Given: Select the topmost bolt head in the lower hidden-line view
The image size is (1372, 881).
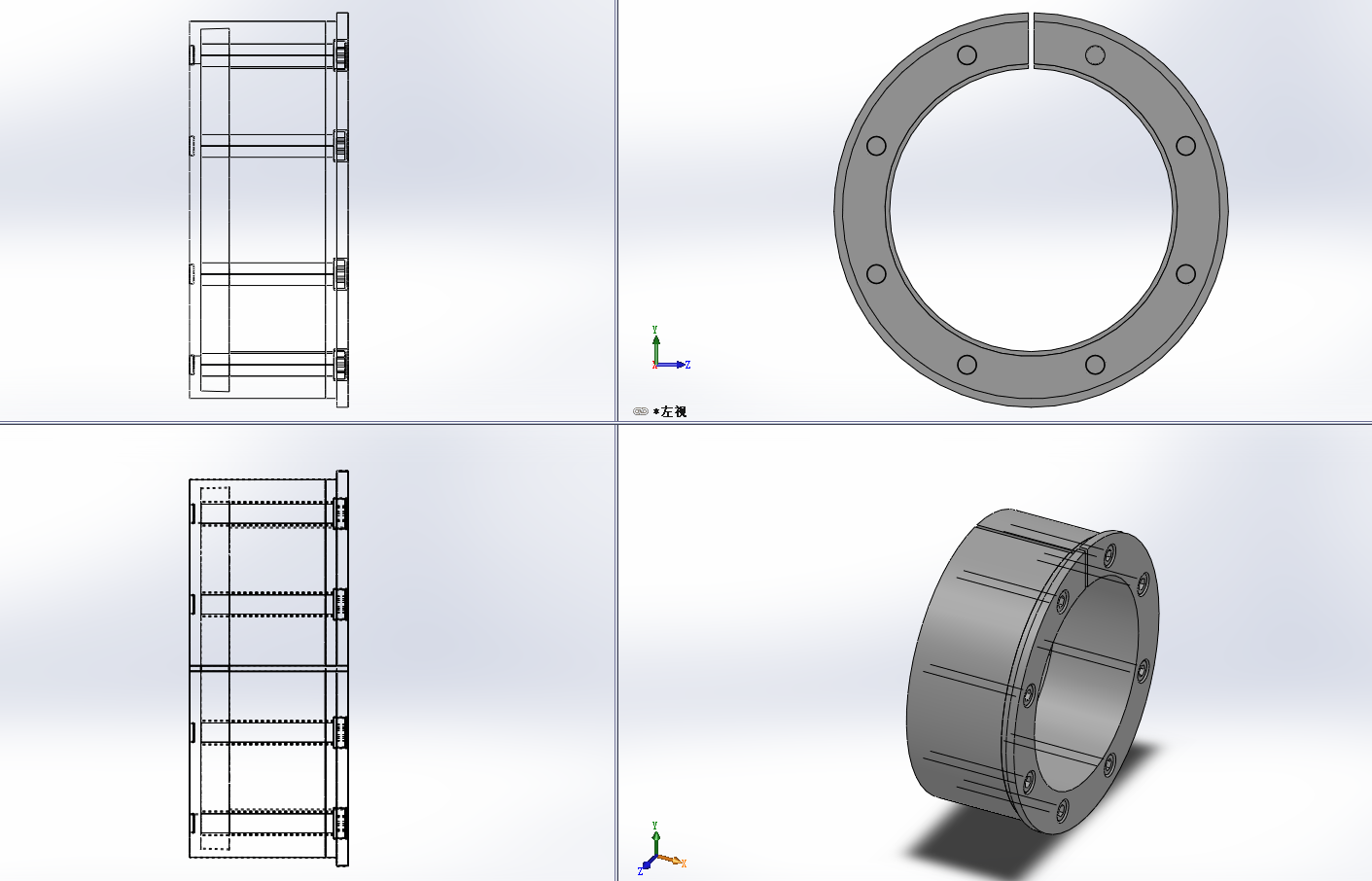Looking at the screenshot, I should (x=341, y=512).
